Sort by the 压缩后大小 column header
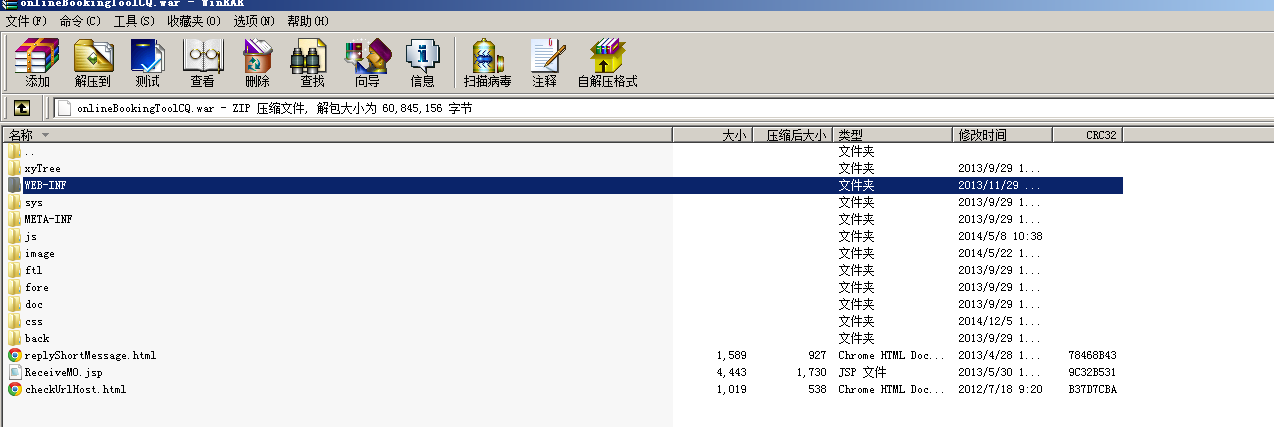Viewport: 1274px width, 427px height. (x=792, y=135)
